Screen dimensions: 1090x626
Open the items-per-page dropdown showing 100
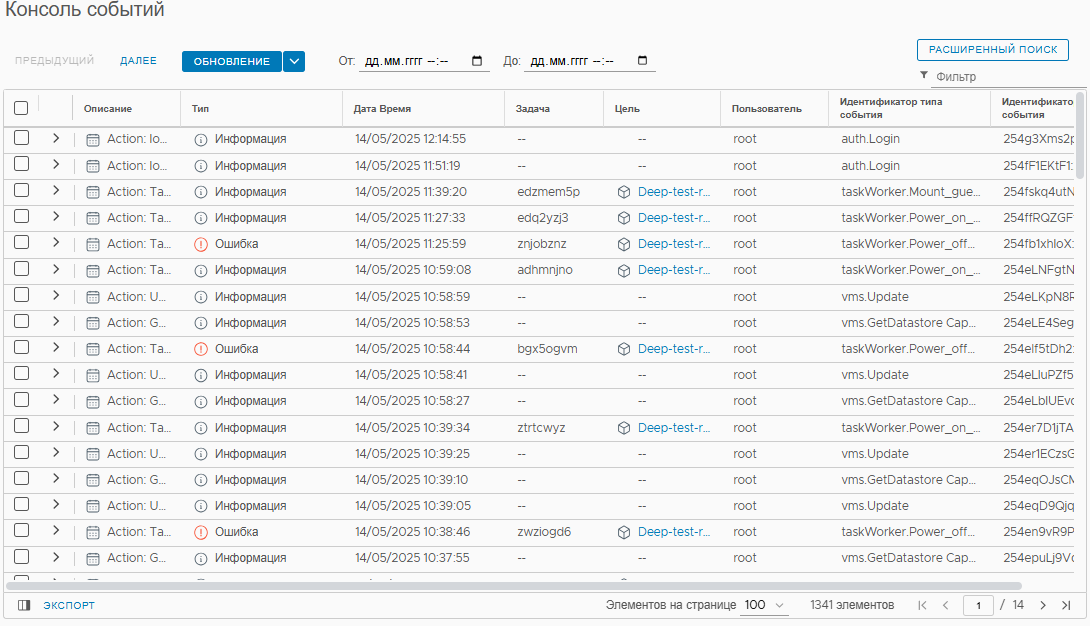point(765,605)
